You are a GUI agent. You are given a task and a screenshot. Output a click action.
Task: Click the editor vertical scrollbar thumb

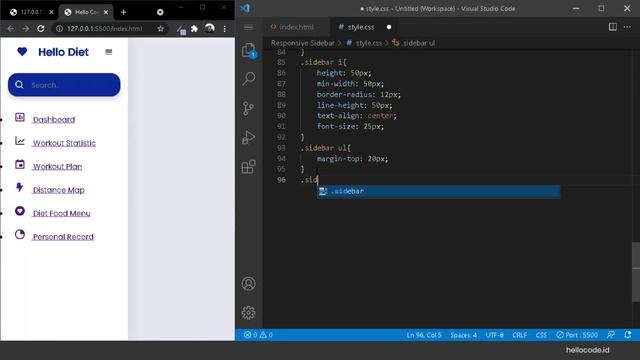(x=636, y=272)
